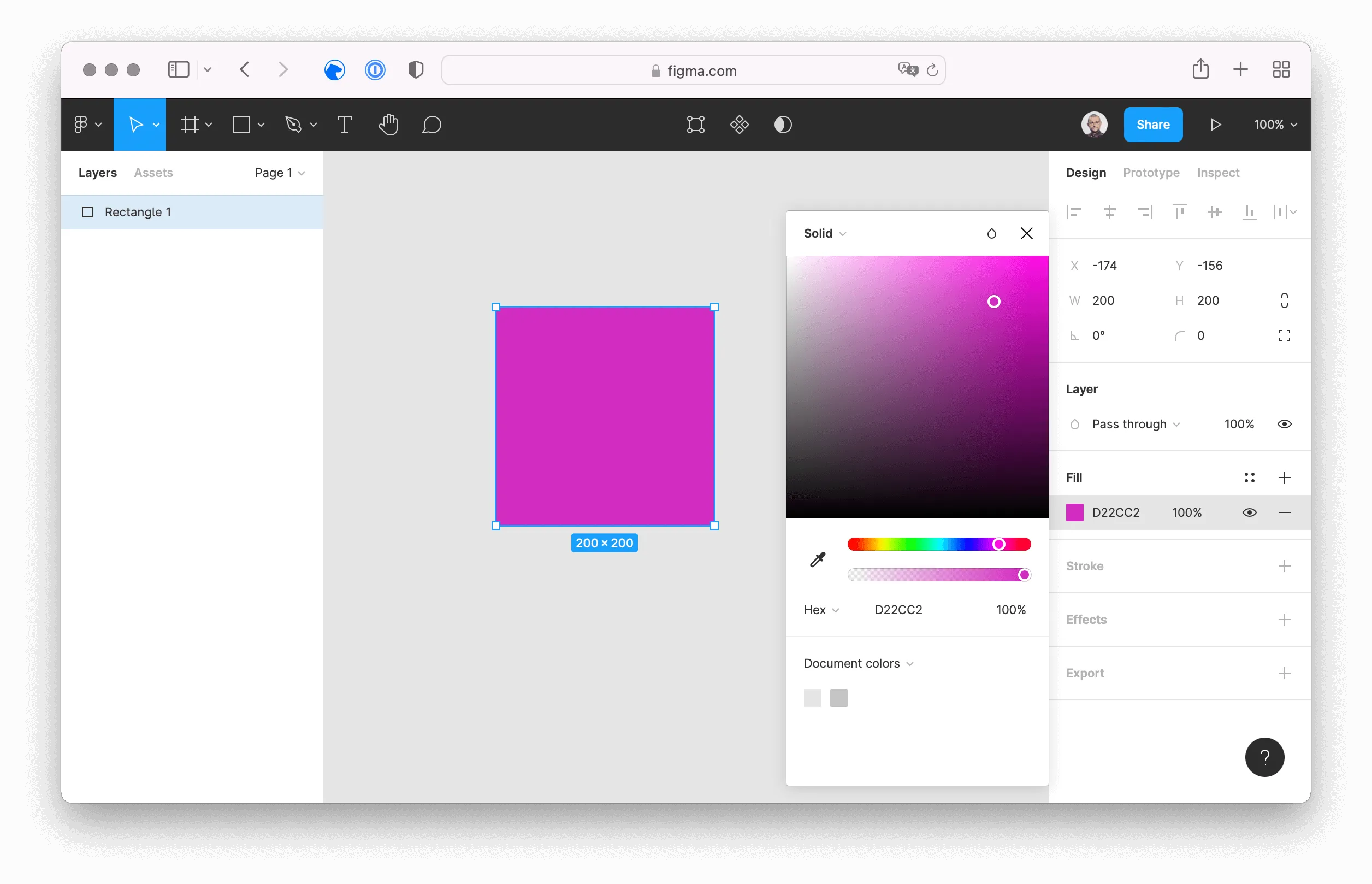The image size is (1372, 884).
Task: Open the help menu with the question mark
Action: (x=1265, y=757)
